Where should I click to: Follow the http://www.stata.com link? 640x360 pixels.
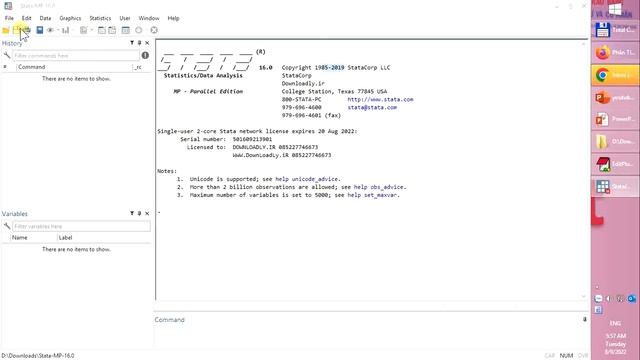point(380,100)
